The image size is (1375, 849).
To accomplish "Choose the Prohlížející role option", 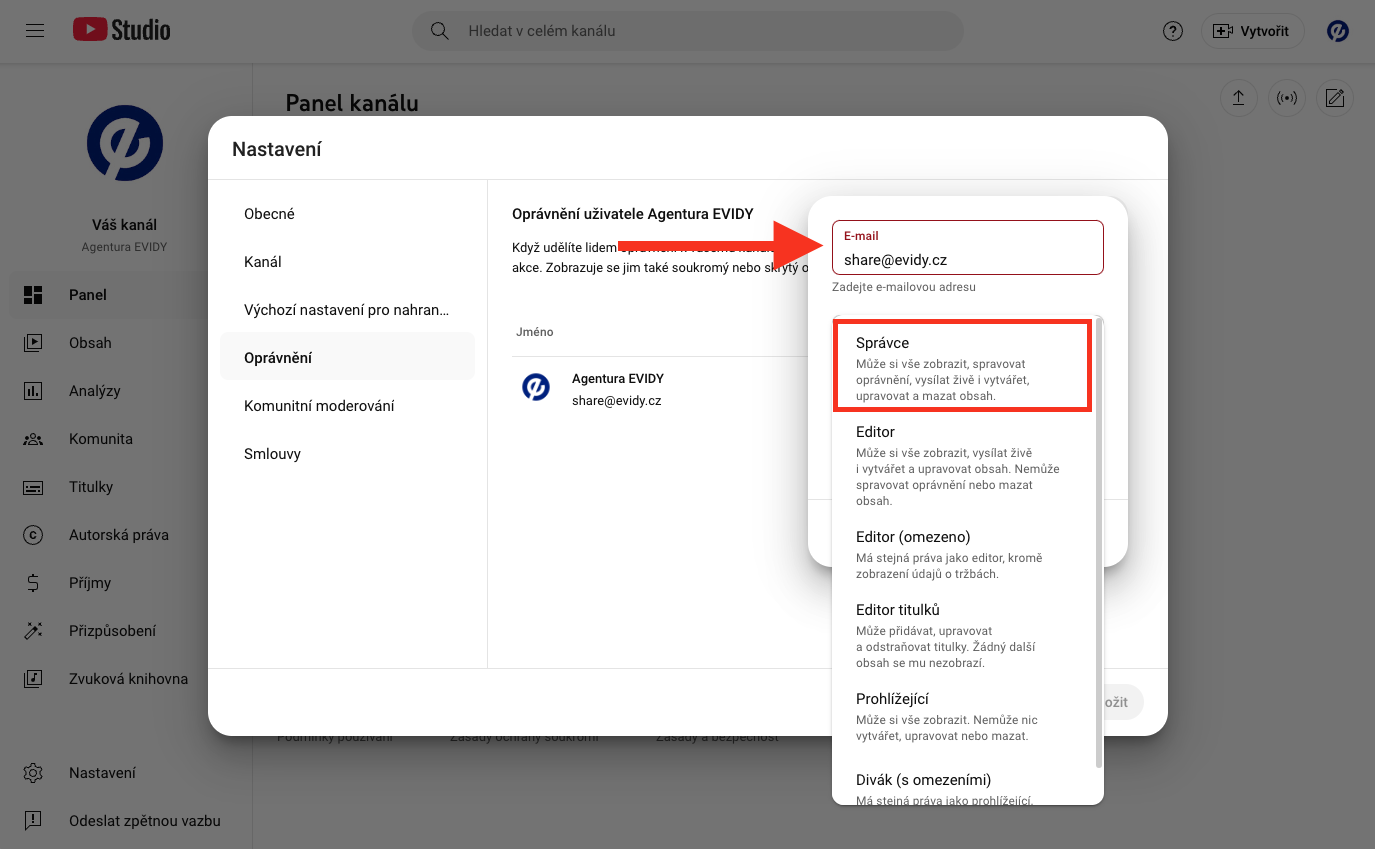I will click(x=964, y=716).
